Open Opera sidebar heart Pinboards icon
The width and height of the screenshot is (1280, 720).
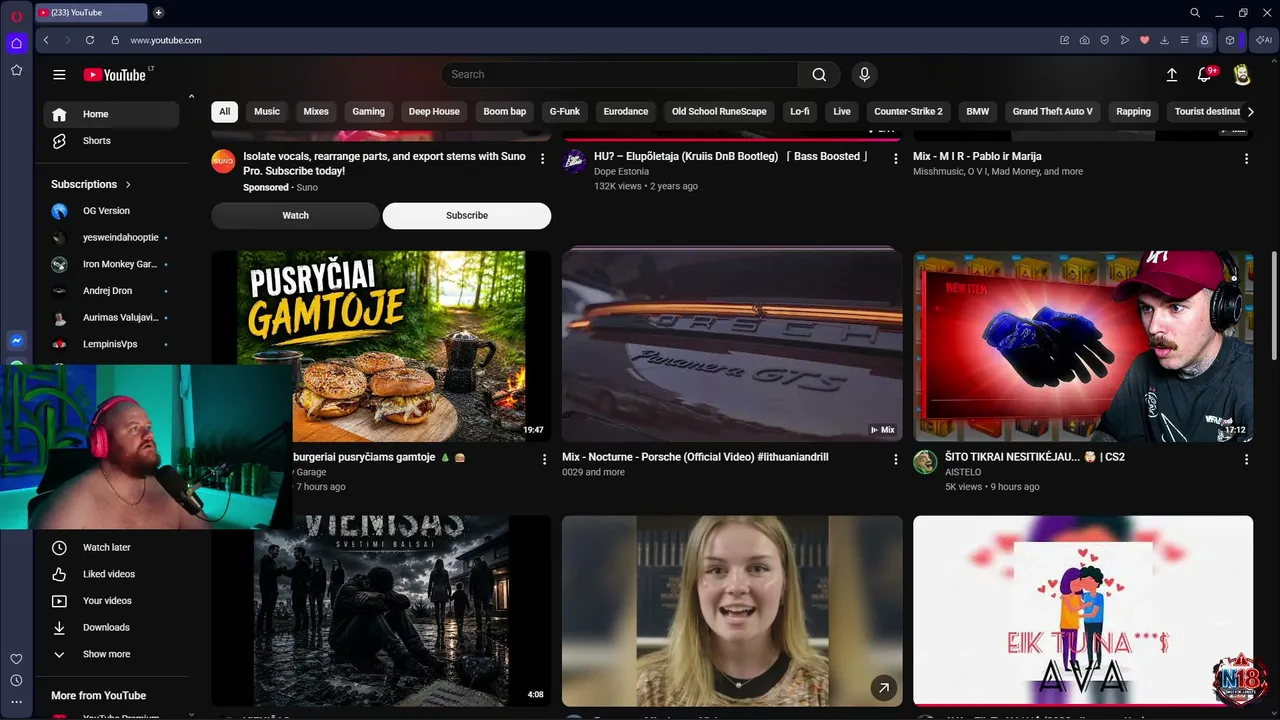pos(16,659)
